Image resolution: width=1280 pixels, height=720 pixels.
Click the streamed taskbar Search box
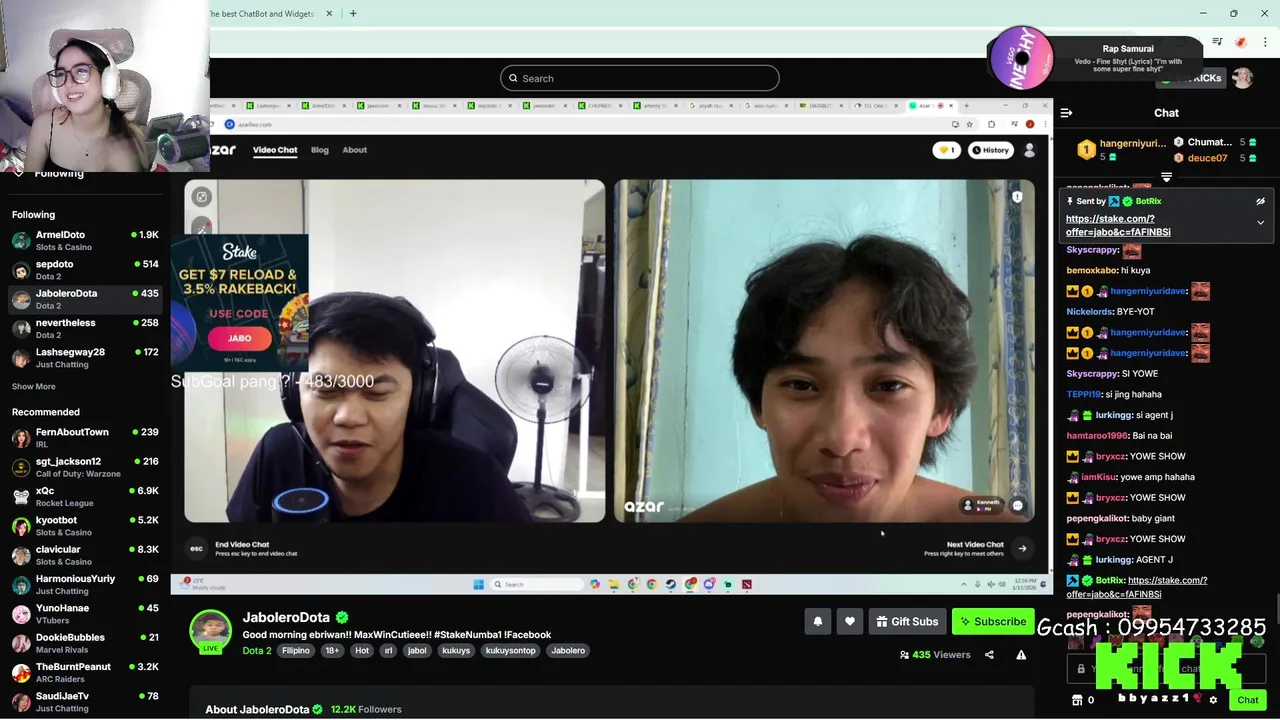(539, 584)
